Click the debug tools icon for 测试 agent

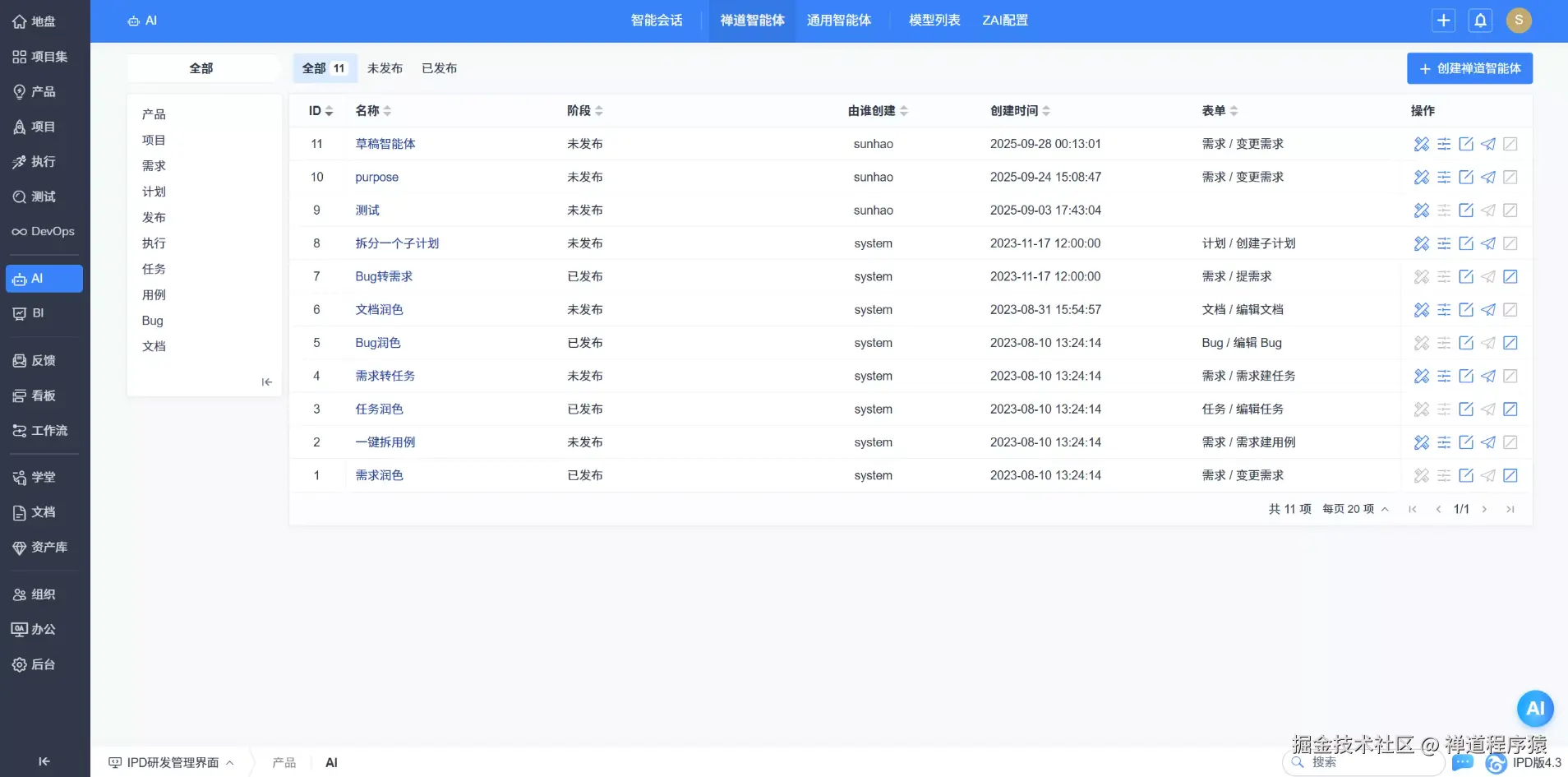[x=1421, y=210]
